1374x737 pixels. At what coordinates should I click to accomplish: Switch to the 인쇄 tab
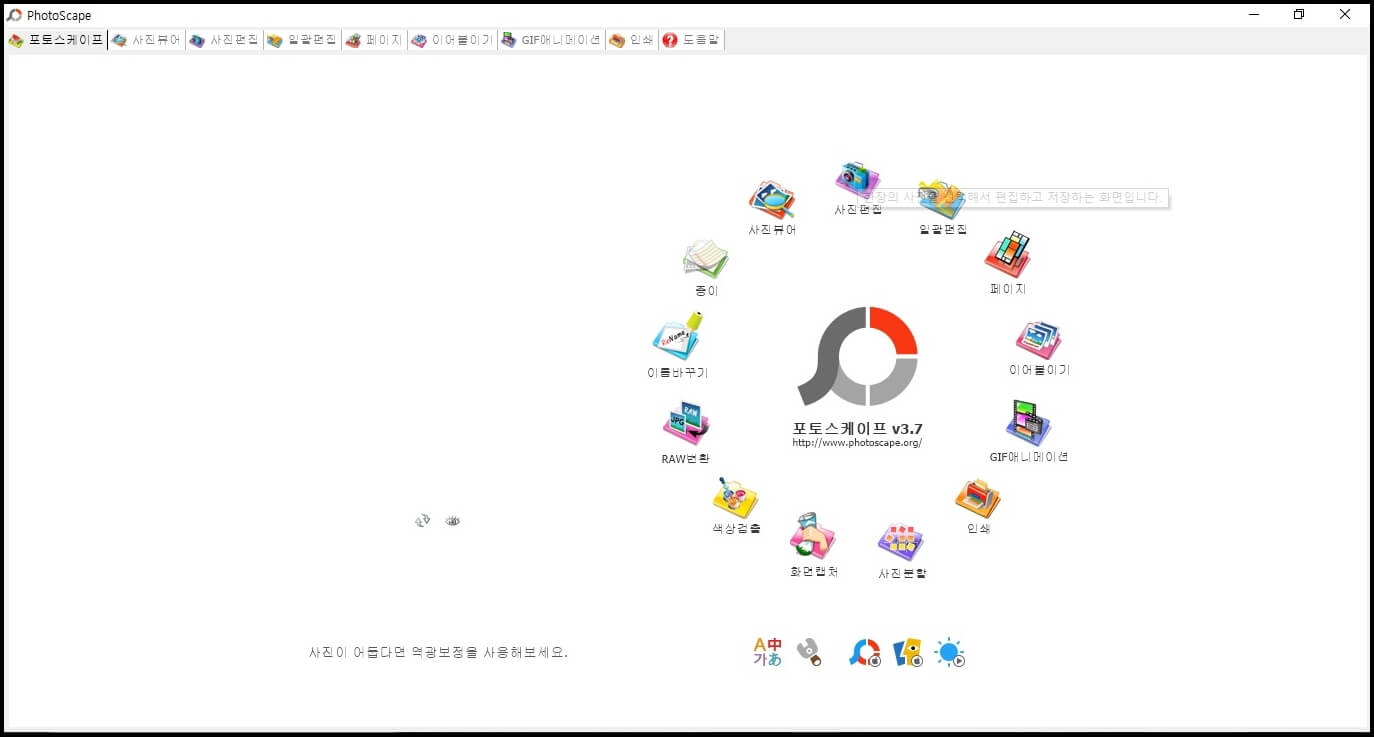point(631,40)
